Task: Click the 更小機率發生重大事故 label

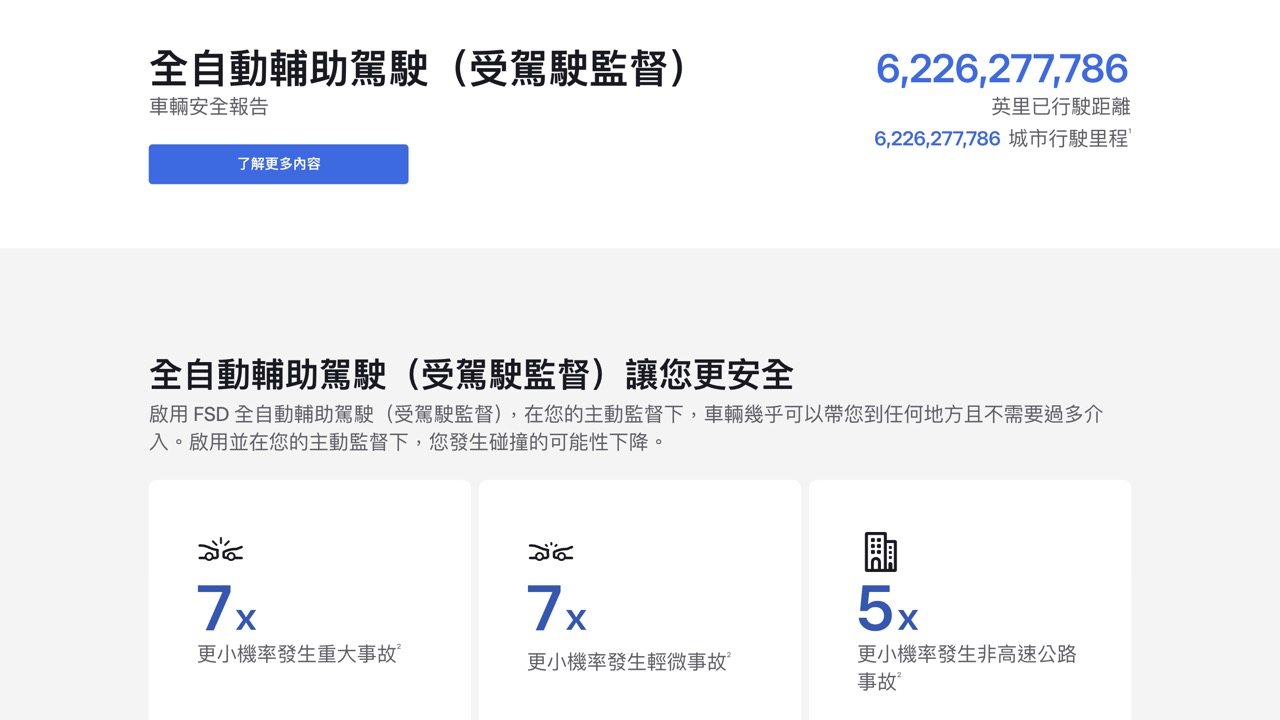Action: 296,655
